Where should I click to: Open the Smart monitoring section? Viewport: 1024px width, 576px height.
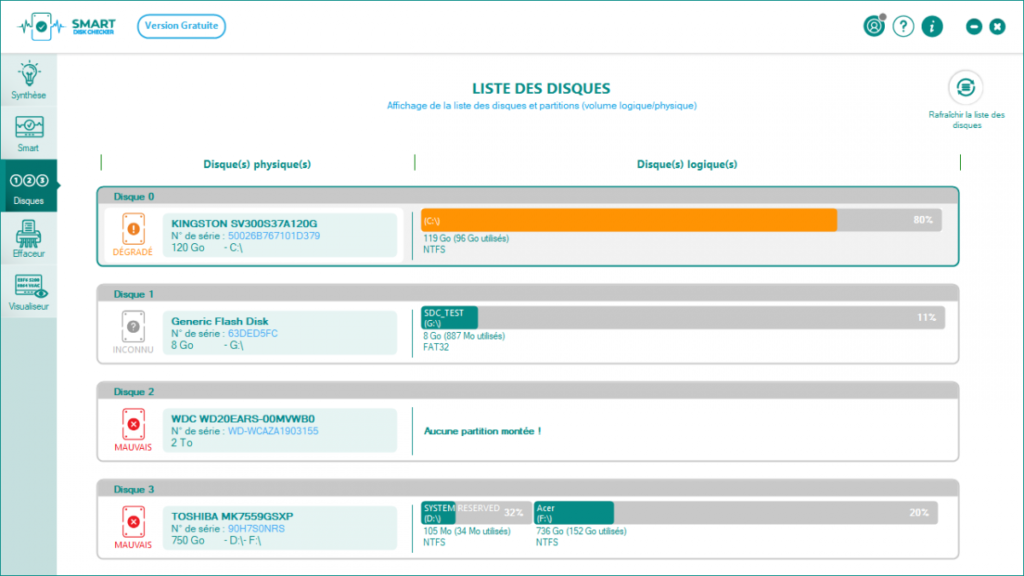(x=29, y=133)
